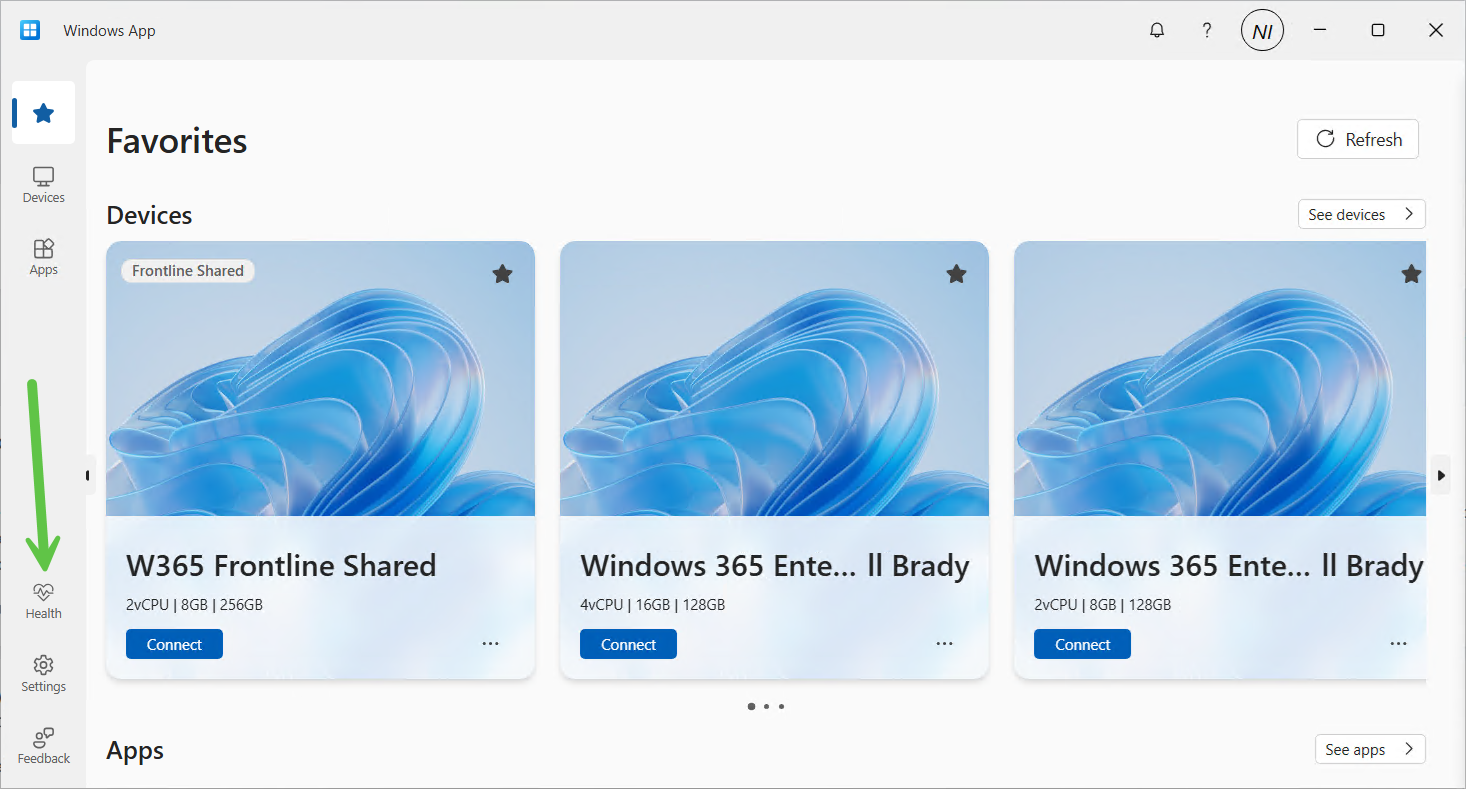Expand the See devices link
This screenshot has width=1466, height=789.
click(x=1361, y=214)
